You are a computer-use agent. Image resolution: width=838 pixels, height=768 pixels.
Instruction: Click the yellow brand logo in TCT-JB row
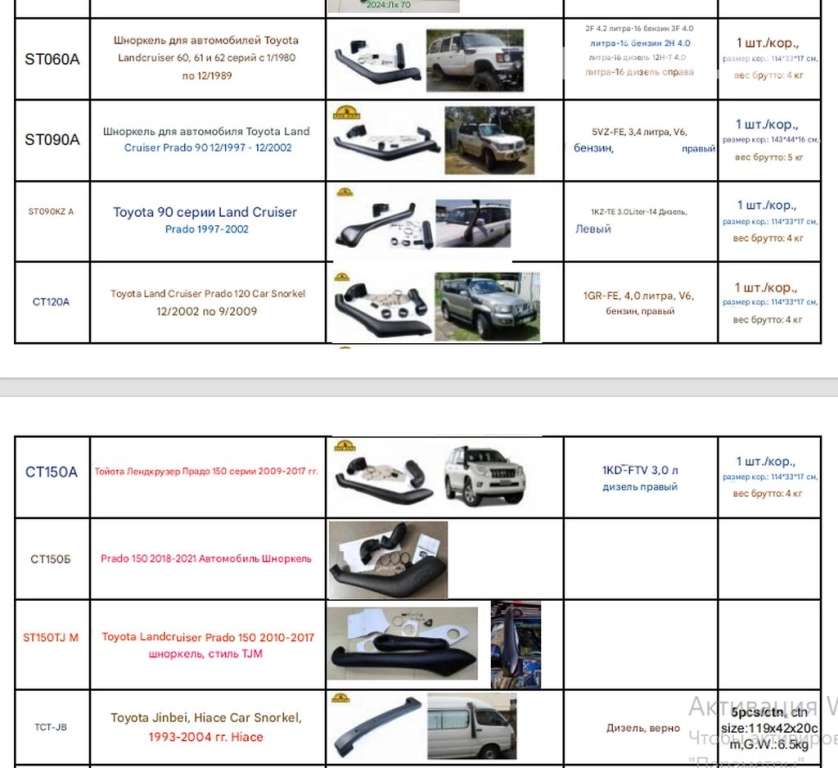(x=344, y=696)
